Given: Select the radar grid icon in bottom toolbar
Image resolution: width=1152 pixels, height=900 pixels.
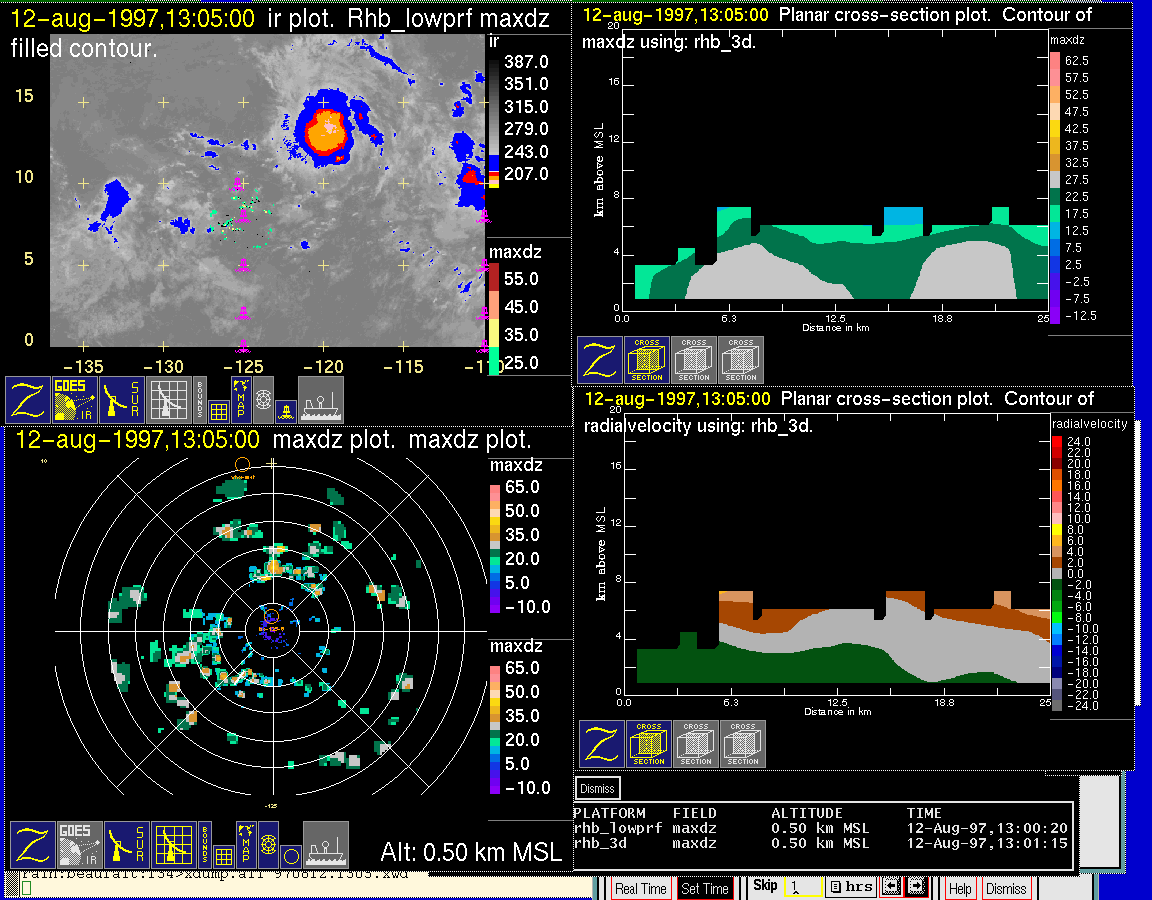Looking at the screenshot, I should 175,845.
